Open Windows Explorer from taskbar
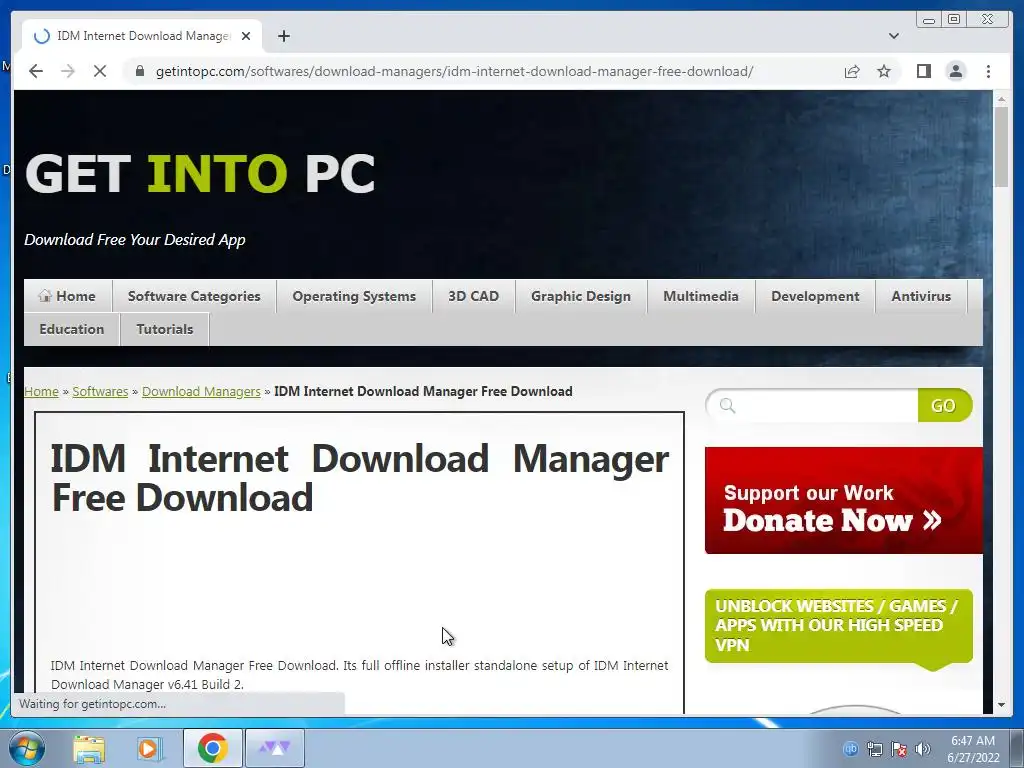The height and width of the screenshot is (768, 1024). (89, 748)
